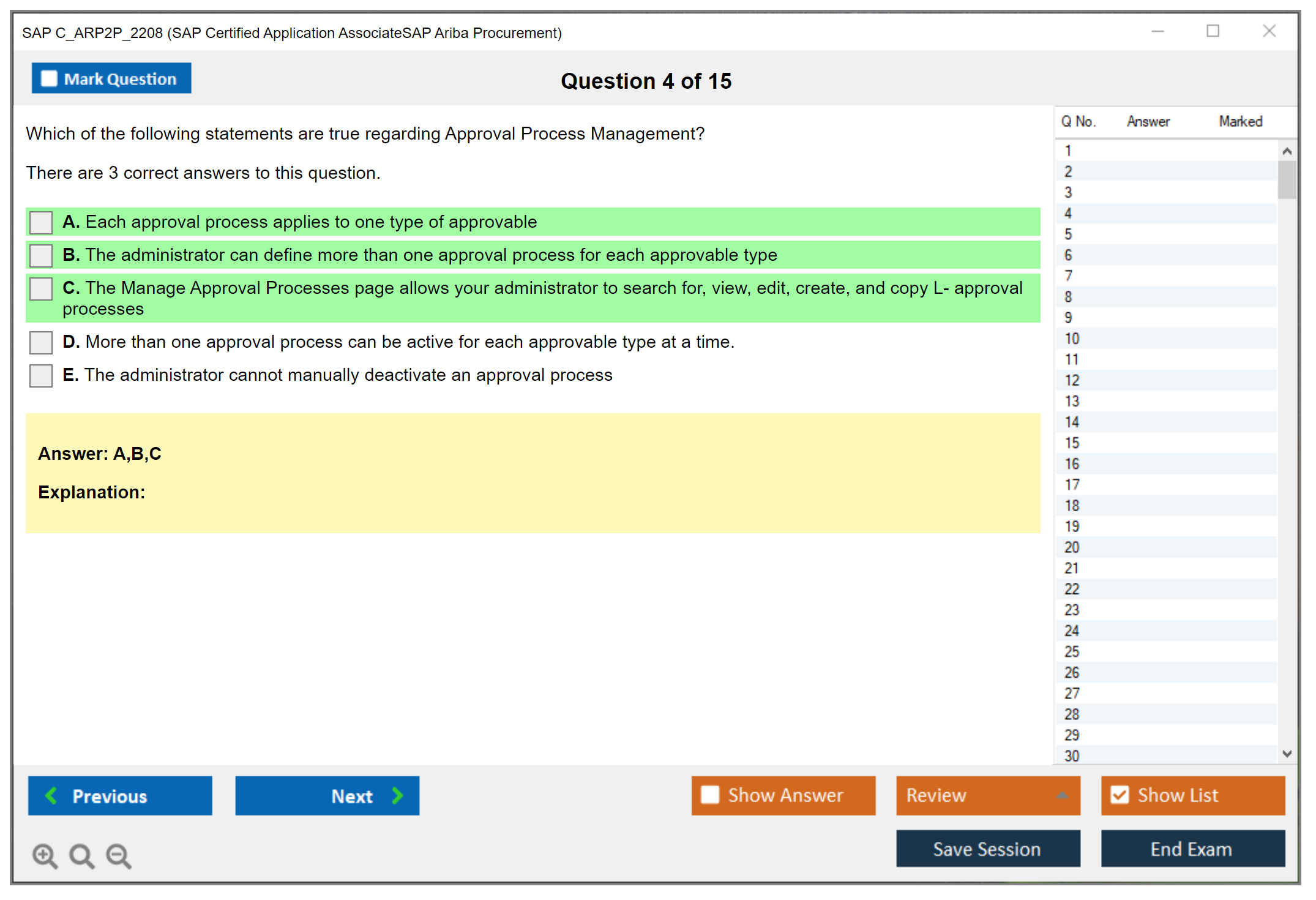The height and width of the screenshot is (900, 1316).
Task: Click the zoom out magnifier icon
Action: (118, 855)
